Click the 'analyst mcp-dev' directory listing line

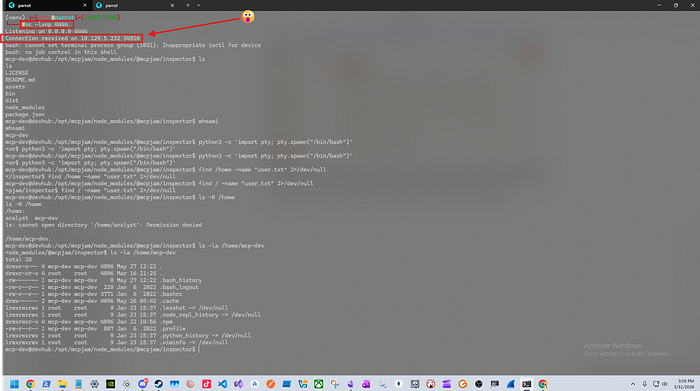pyautogui.click(x=32, y=218)
